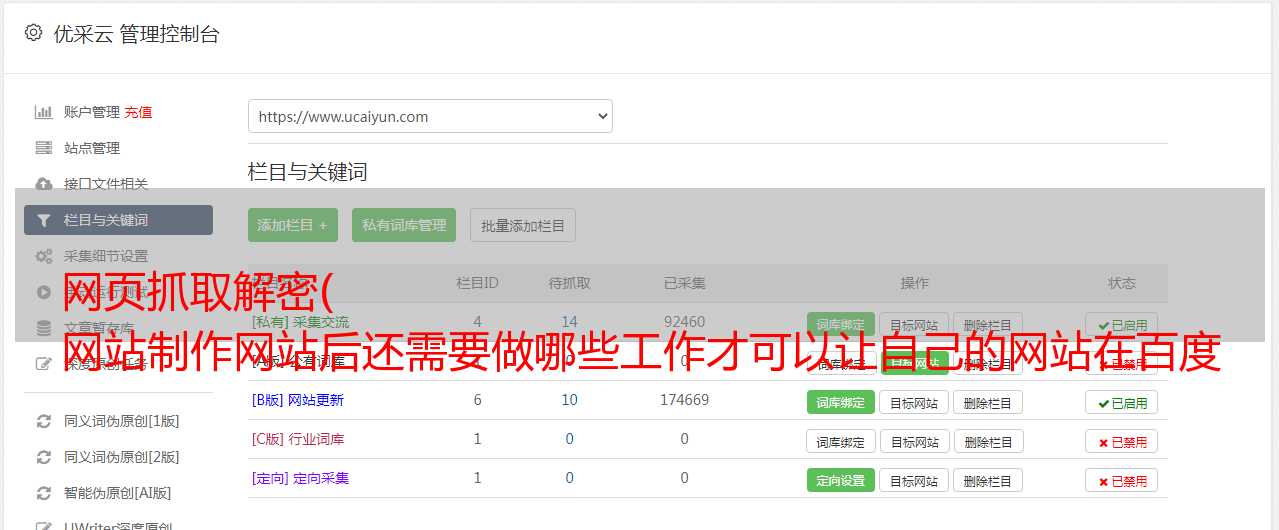
Task: Click the red 充值 recharge link
Action: click(x=139, y=112)
